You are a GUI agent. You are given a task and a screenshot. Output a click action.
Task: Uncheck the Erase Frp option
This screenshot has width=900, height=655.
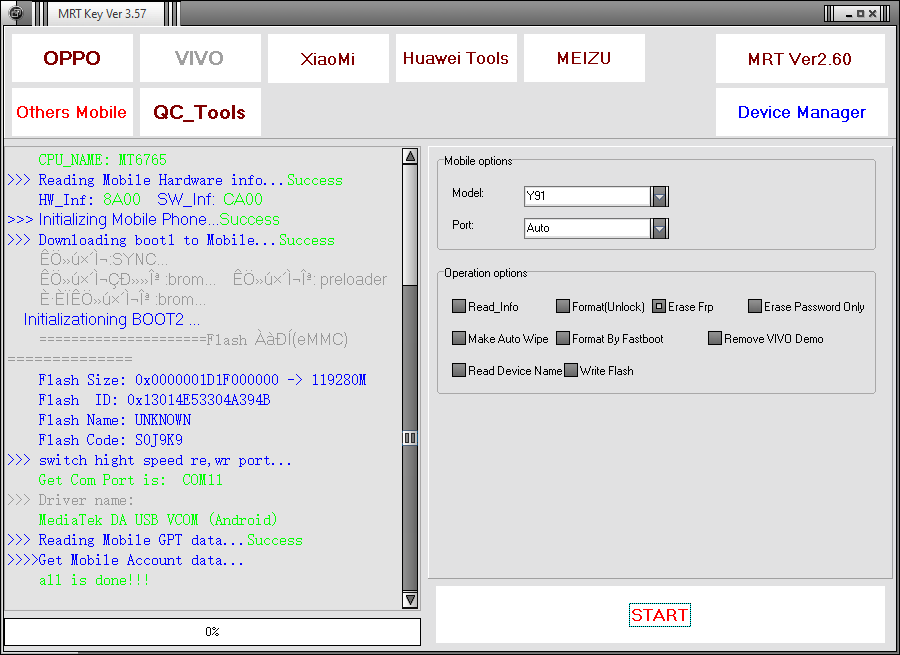click(x=659, y=306)
